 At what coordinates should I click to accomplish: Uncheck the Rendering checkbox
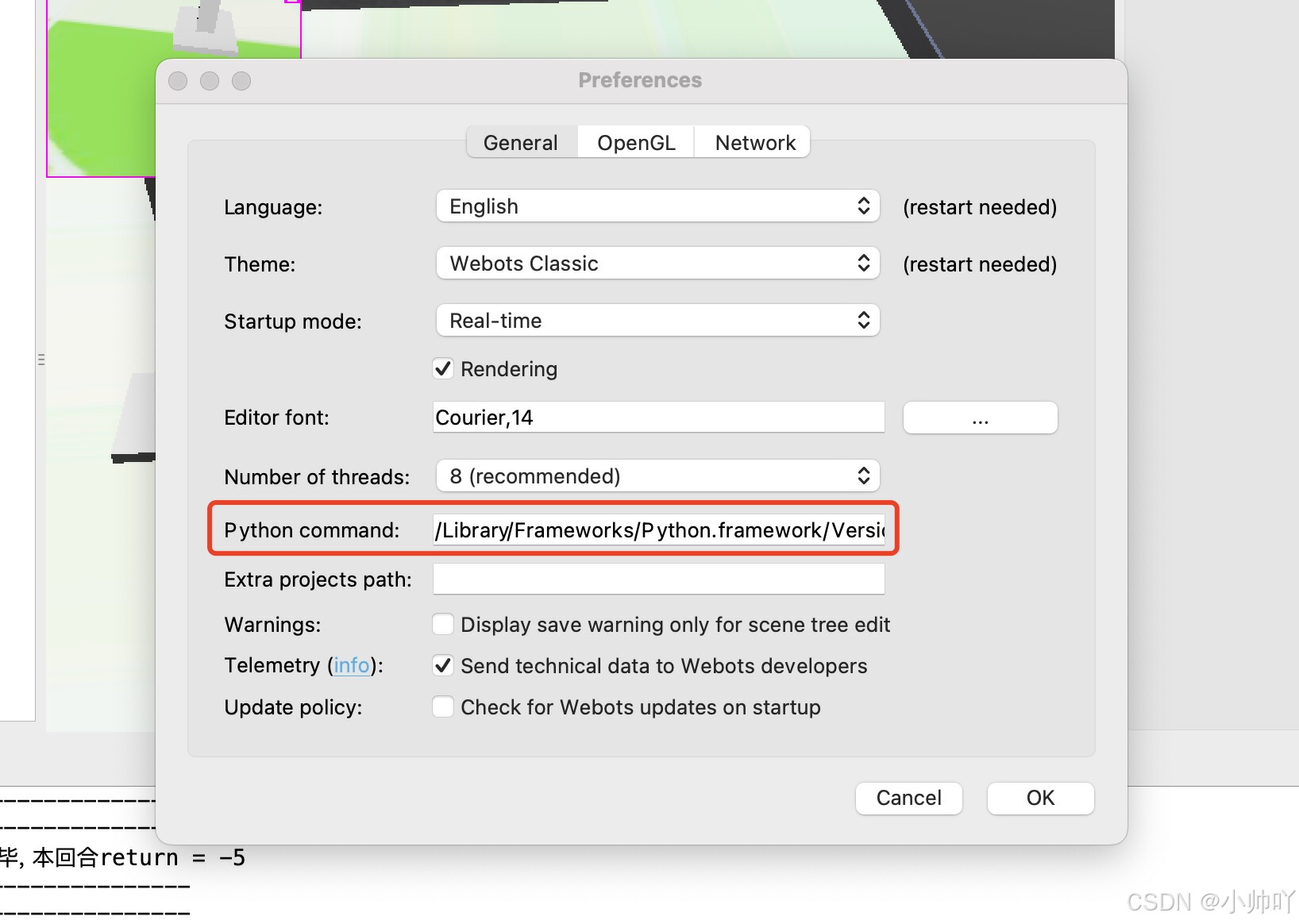coord(443,368)
